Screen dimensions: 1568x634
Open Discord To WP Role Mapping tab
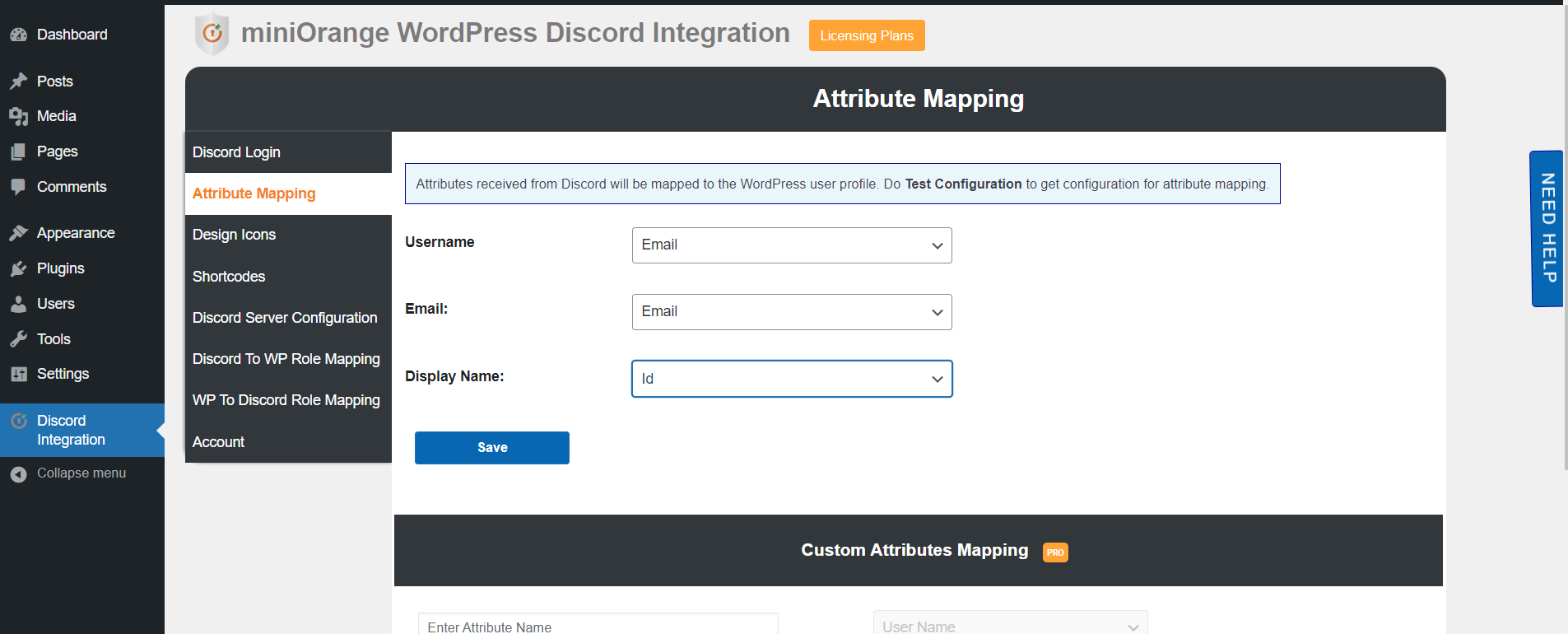[288, 359]
